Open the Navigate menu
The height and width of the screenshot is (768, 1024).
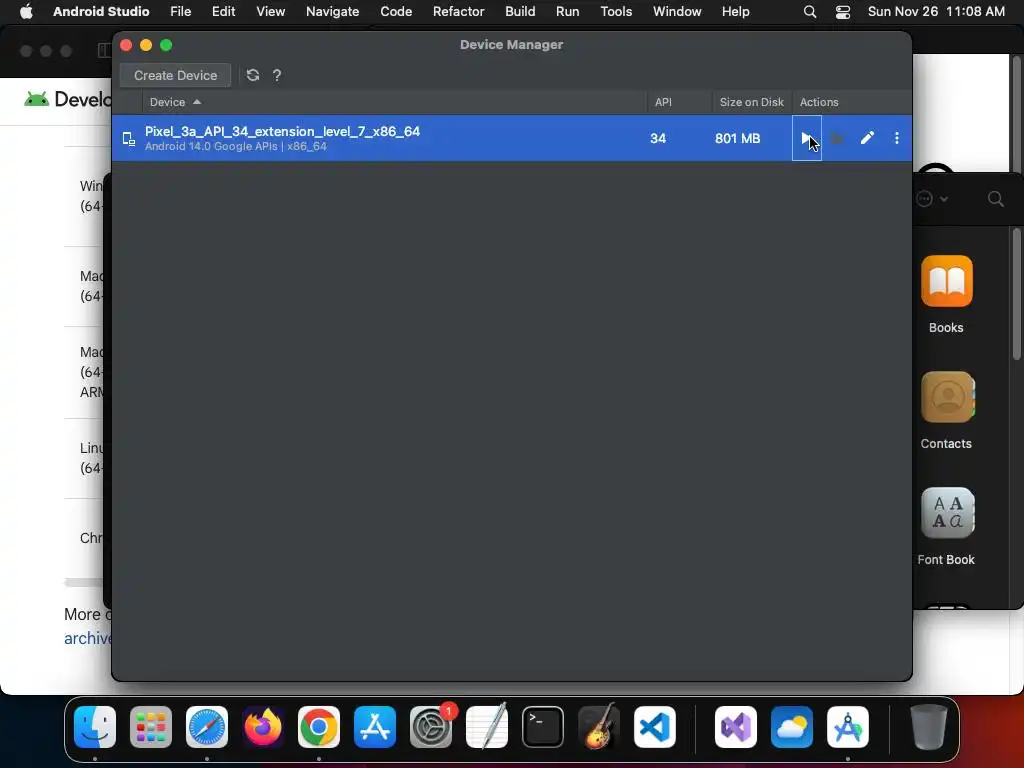point(332,12)
